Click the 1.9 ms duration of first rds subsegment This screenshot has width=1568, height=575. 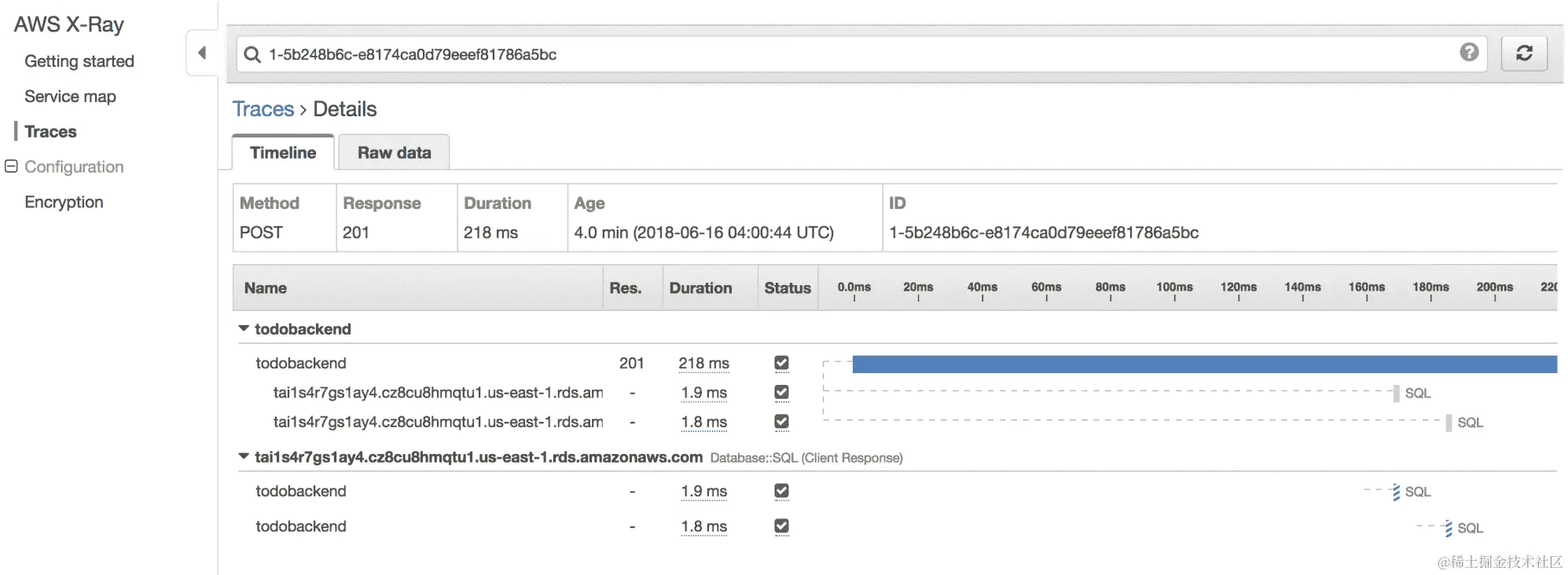pos(703,393)
